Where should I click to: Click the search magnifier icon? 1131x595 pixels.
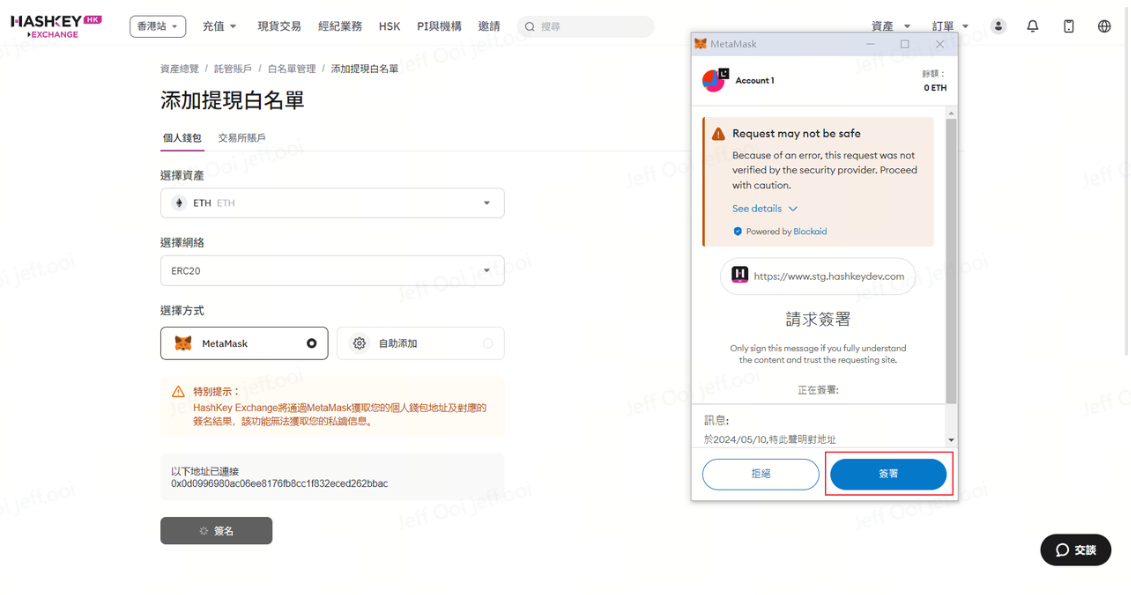[529, 27]
